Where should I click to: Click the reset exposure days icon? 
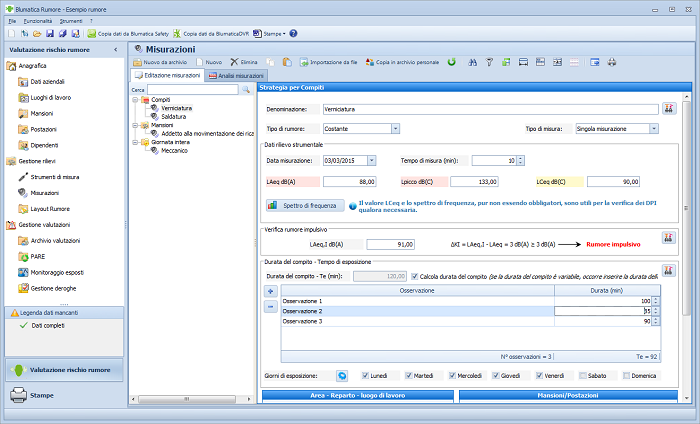(x=341, y=375)
